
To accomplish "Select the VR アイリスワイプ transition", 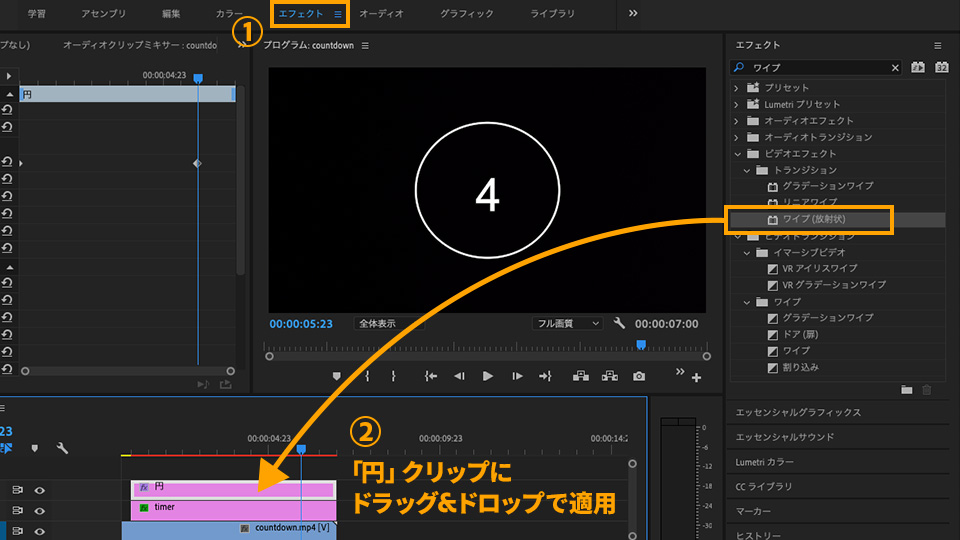I will pyautogui.click(x=820, y=268).
